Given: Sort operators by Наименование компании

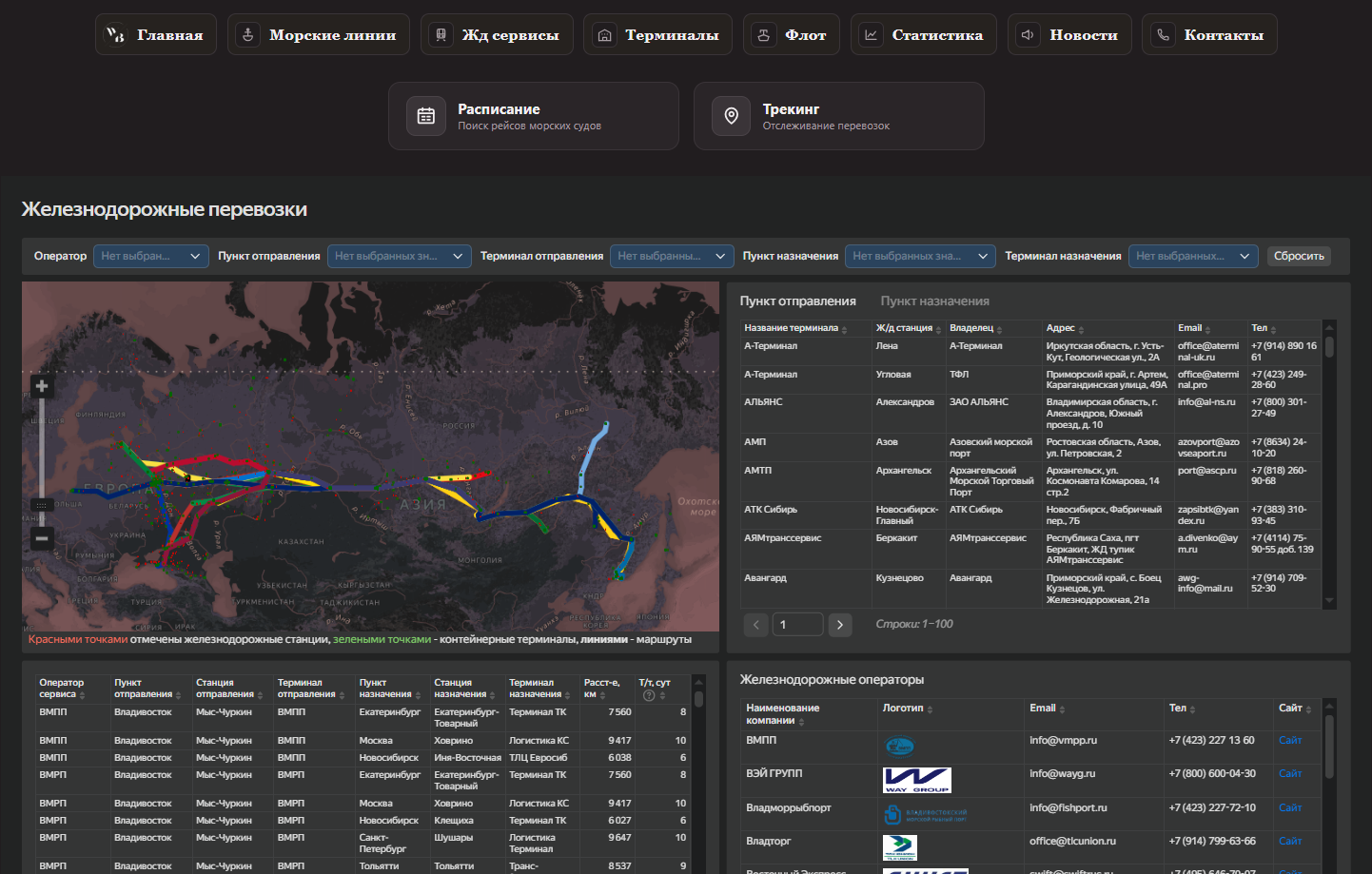Looking at the screenshot, I should coord(783,714).
